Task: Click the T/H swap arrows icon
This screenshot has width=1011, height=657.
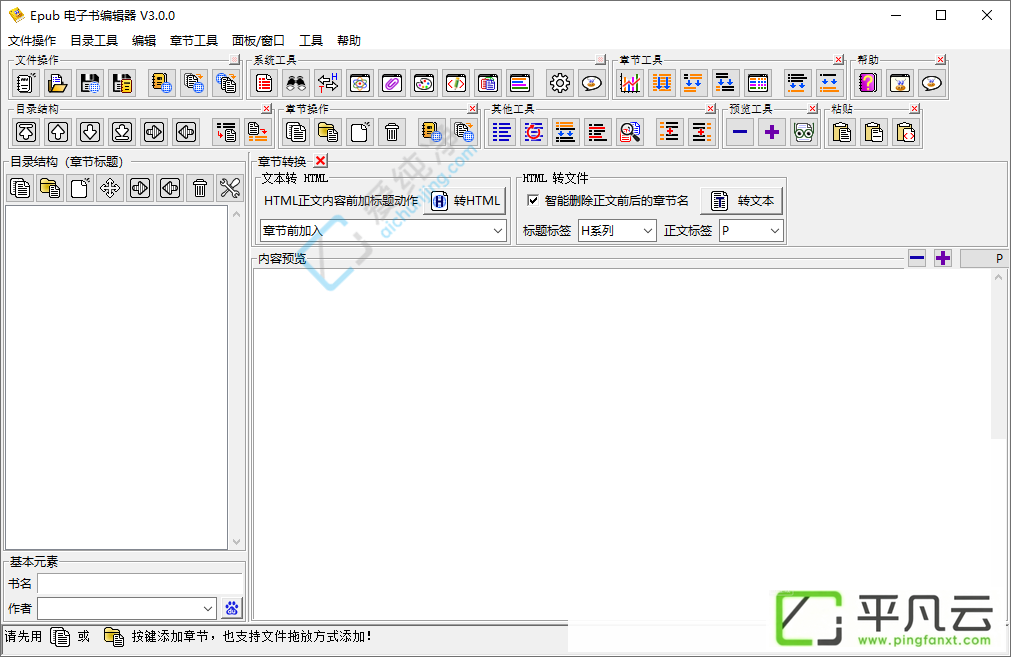Action: (x=328, y=83)
